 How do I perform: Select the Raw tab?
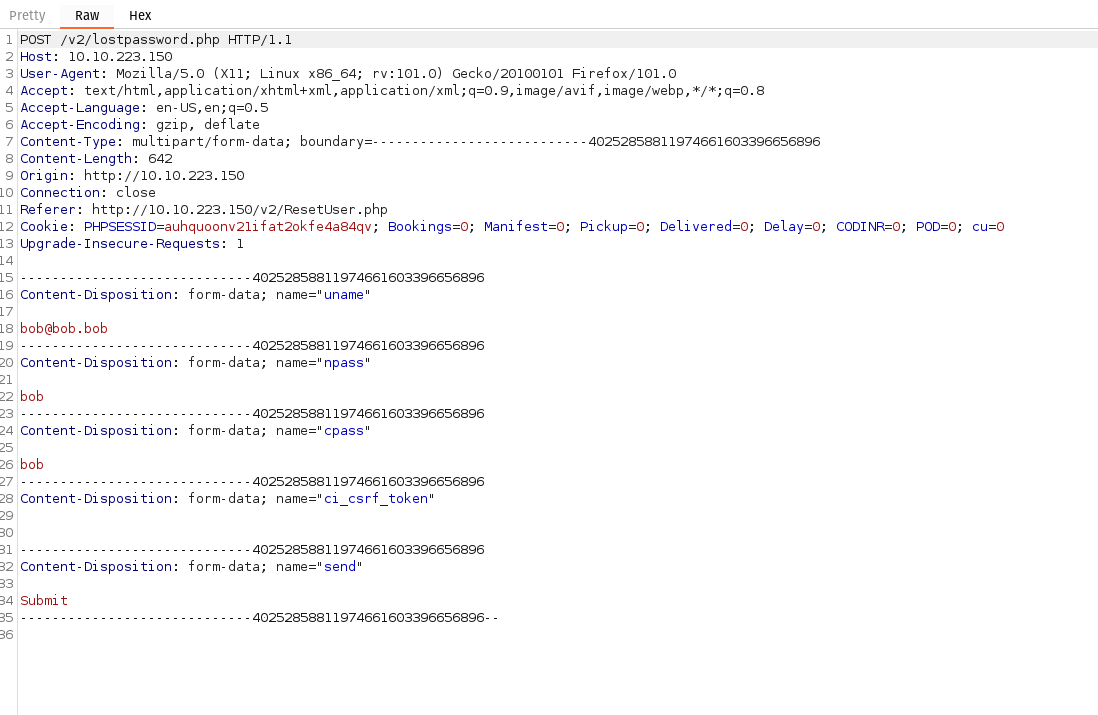click(x=86, y=15)
